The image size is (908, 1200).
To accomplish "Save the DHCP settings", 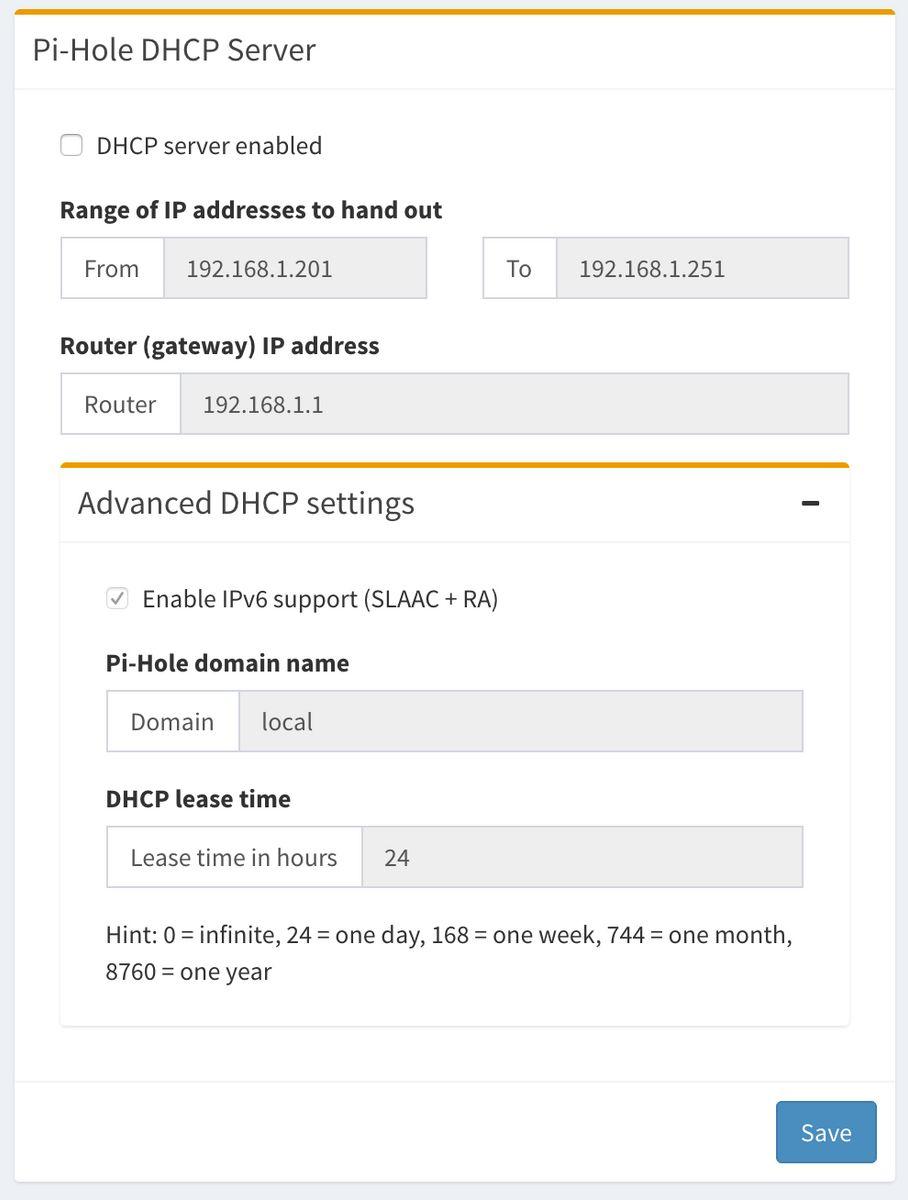I will tap(825, 1132).
